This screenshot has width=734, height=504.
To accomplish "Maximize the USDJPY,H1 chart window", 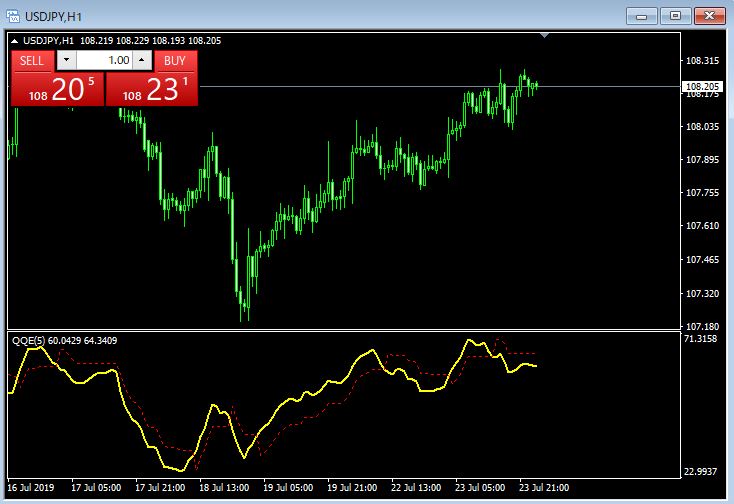I will tap(675, 16).
